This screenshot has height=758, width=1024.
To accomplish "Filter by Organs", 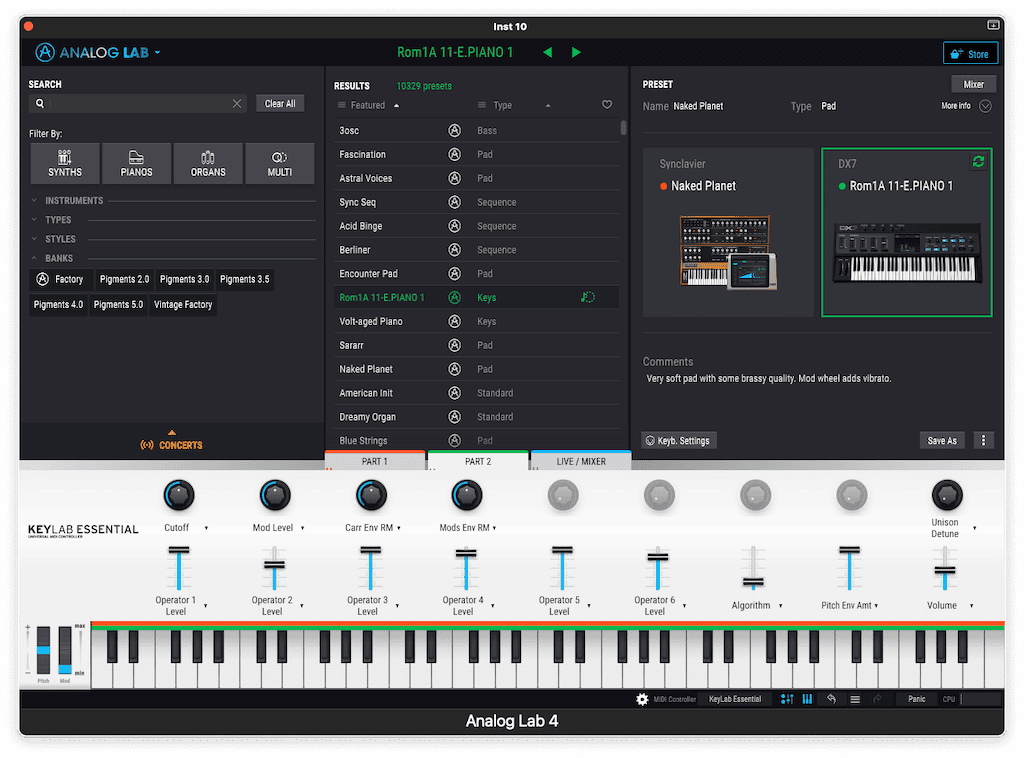I will click(208, 163).
